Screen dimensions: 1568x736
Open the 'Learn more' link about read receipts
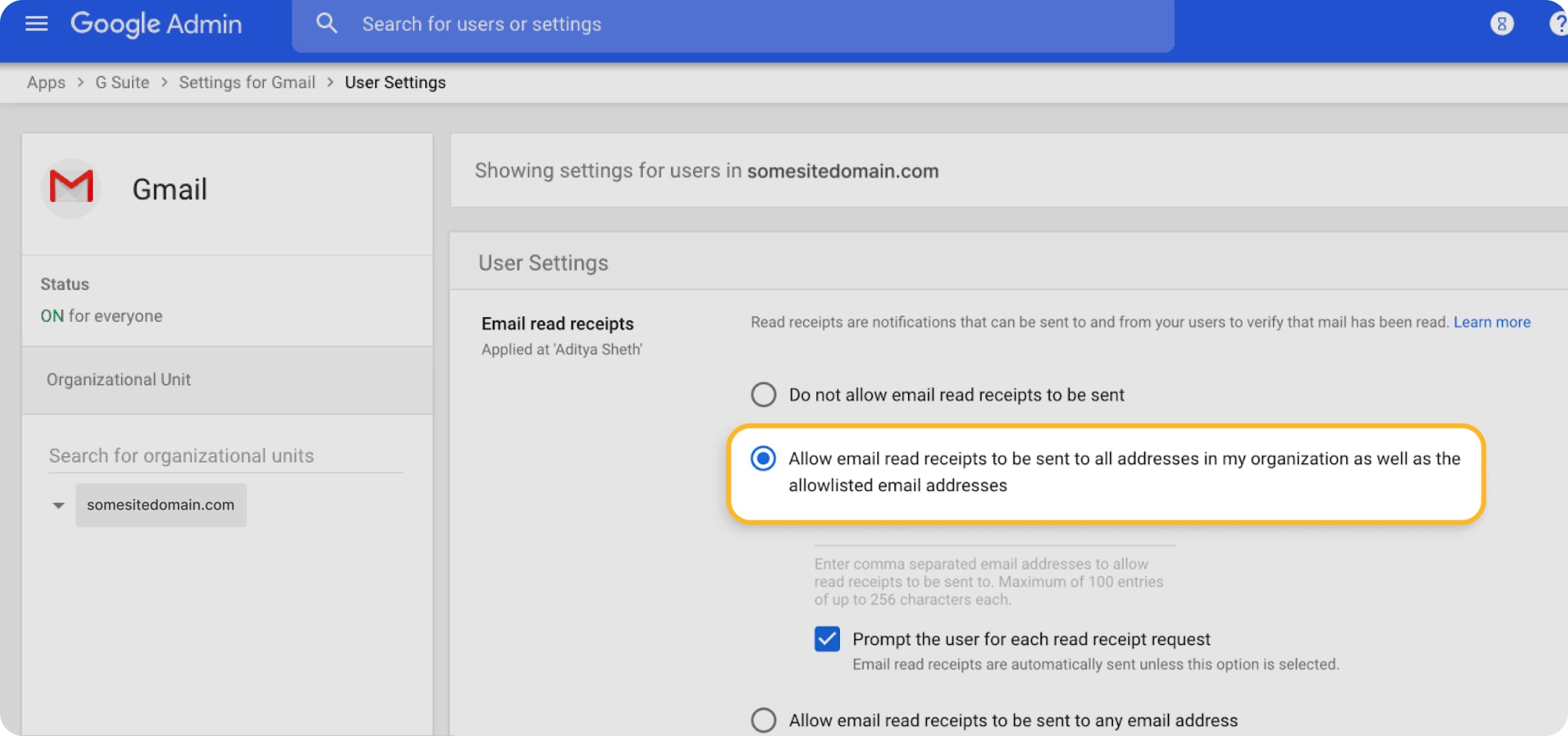click(x=1491, y=322)
